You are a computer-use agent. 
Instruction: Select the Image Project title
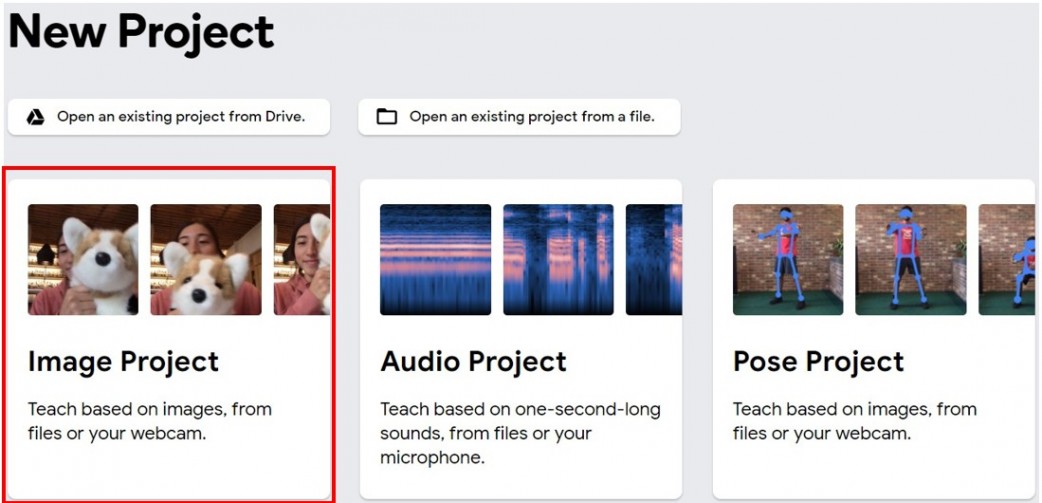[x=123, y=361]
